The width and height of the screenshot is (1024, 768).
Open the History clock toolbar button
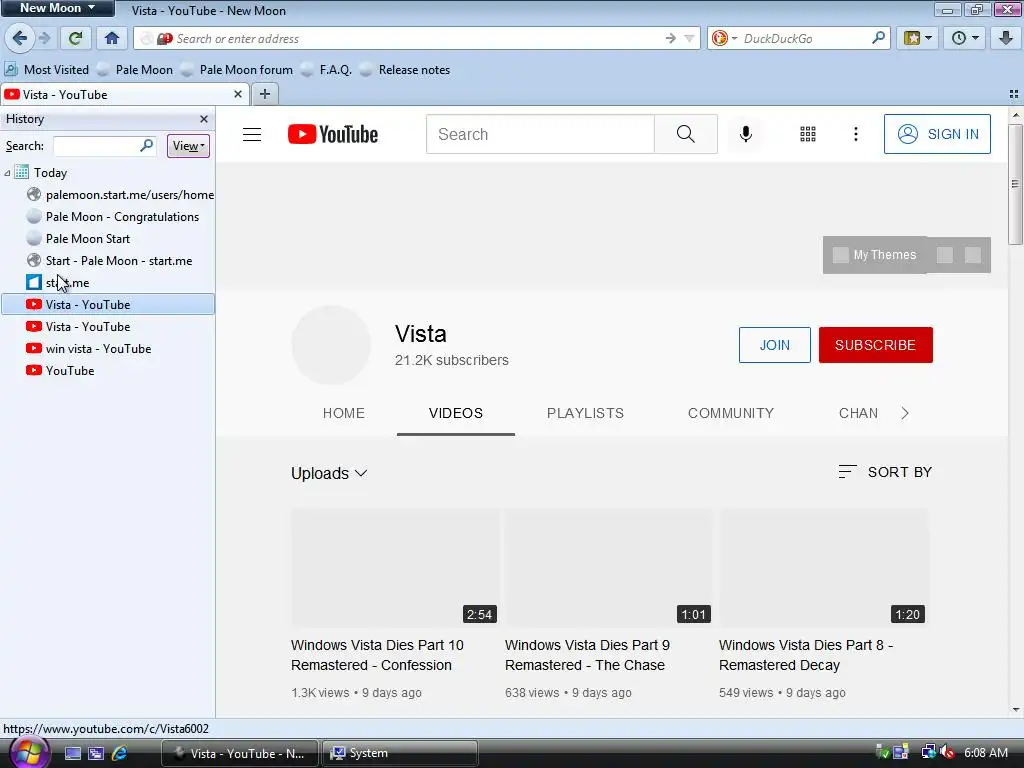tap(964, 38)
